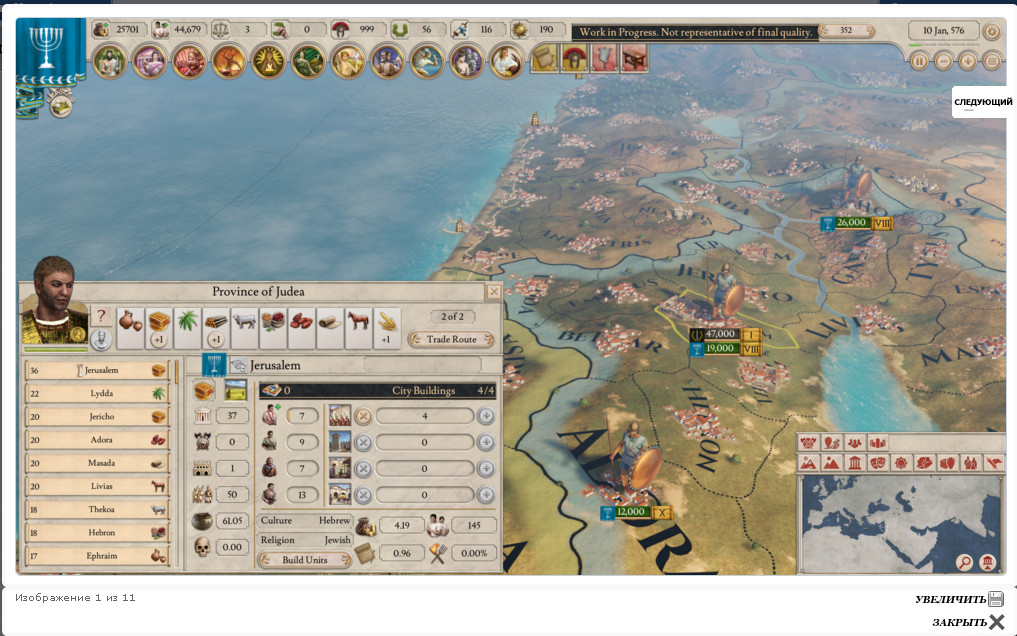Image resolution: width=1017 pixels, height=636 pixels.
Task: Click the marble bust icon under question mark
Action: tap(101, 339)
